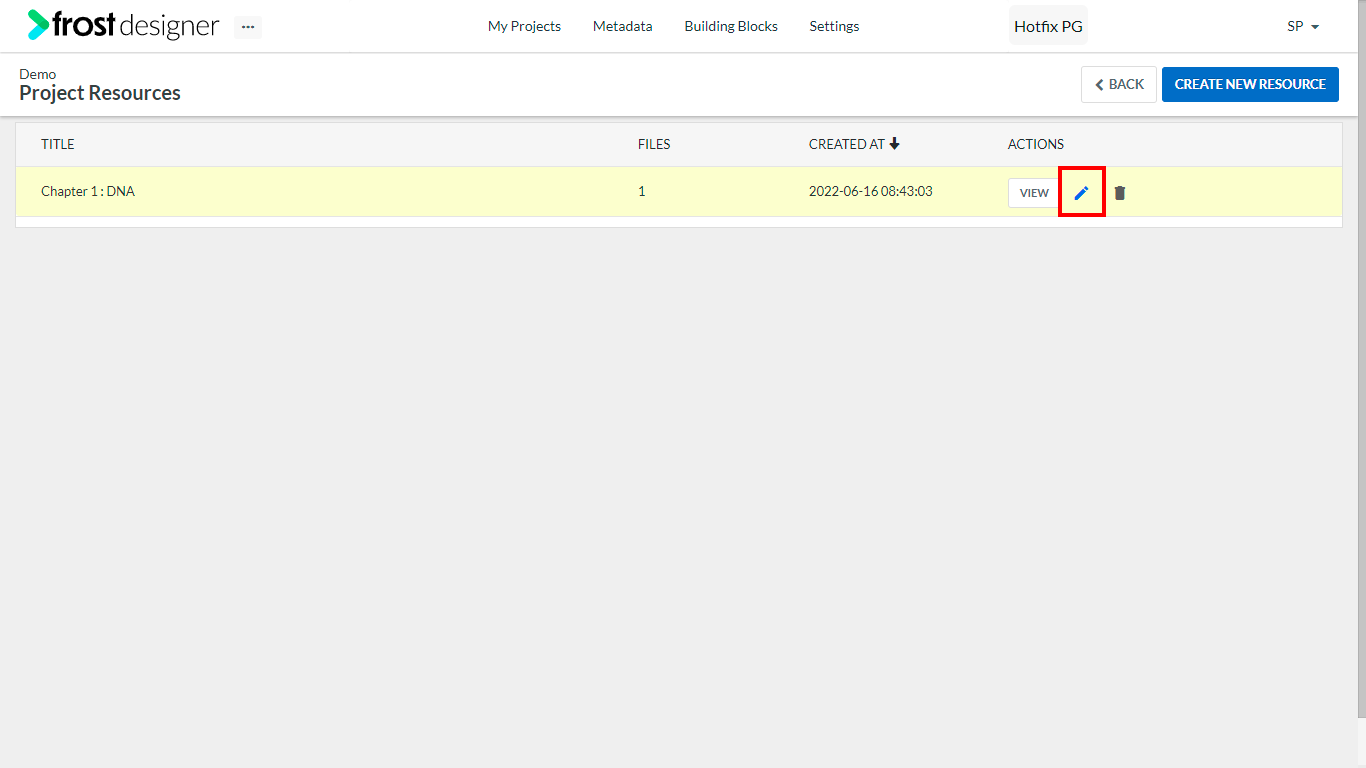The height and width of the screenshot is (768, 1366).
Task: Open Building Blocks
Action: (731, 26)
